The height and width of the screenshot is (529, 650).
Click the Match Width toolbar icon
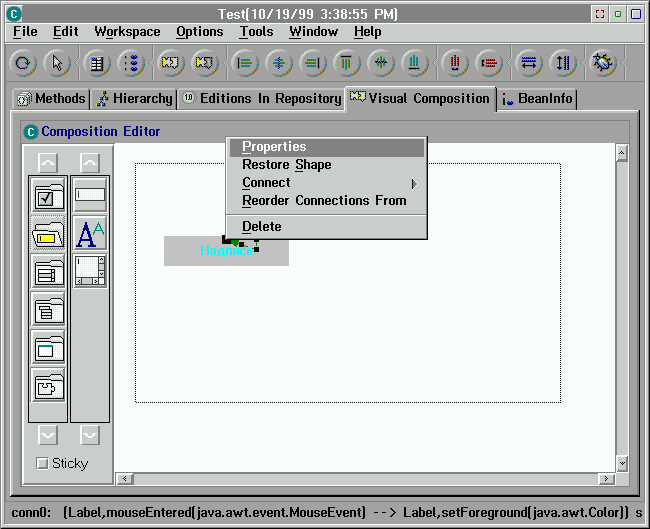coord(529,63)
